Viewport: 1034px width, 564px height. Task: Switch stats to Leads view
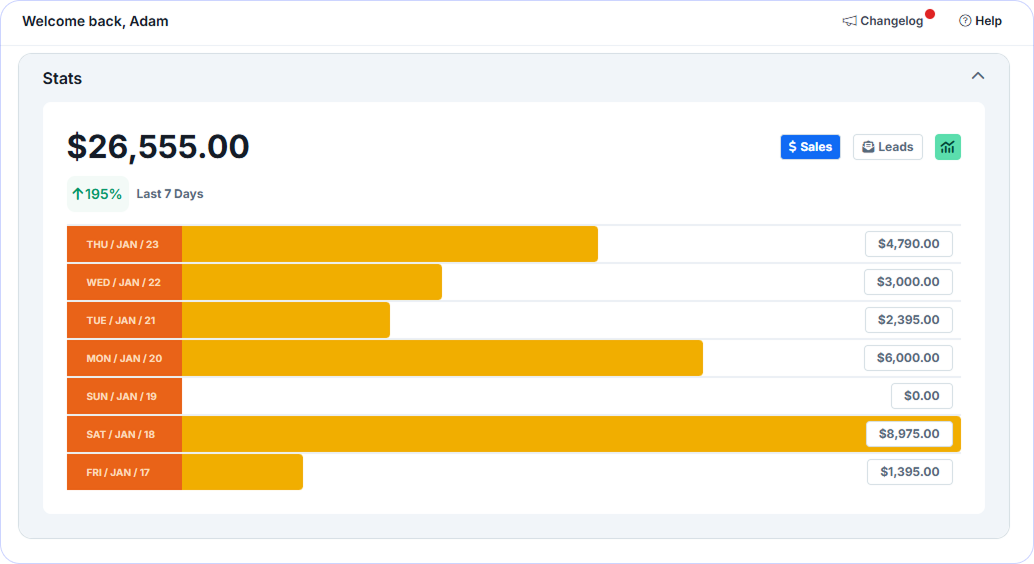[887, 147]
